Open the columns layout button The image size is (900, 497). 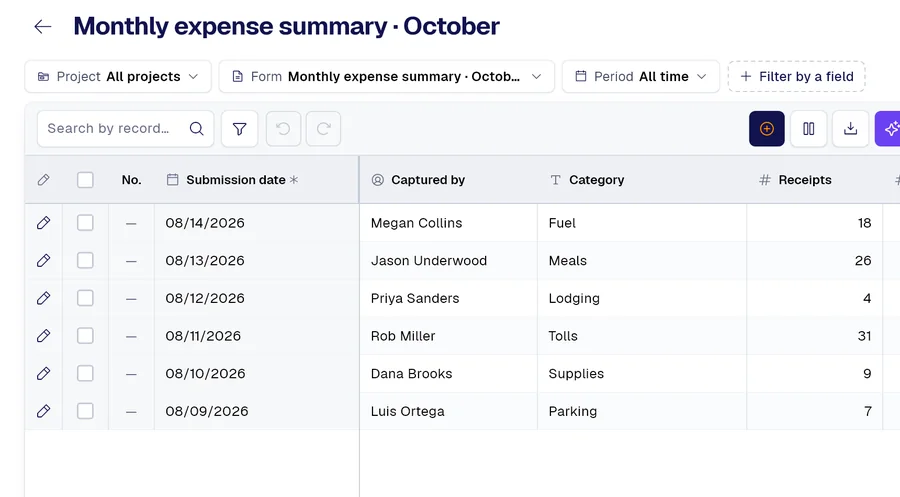pyautogui.click(x=808, y=129)
